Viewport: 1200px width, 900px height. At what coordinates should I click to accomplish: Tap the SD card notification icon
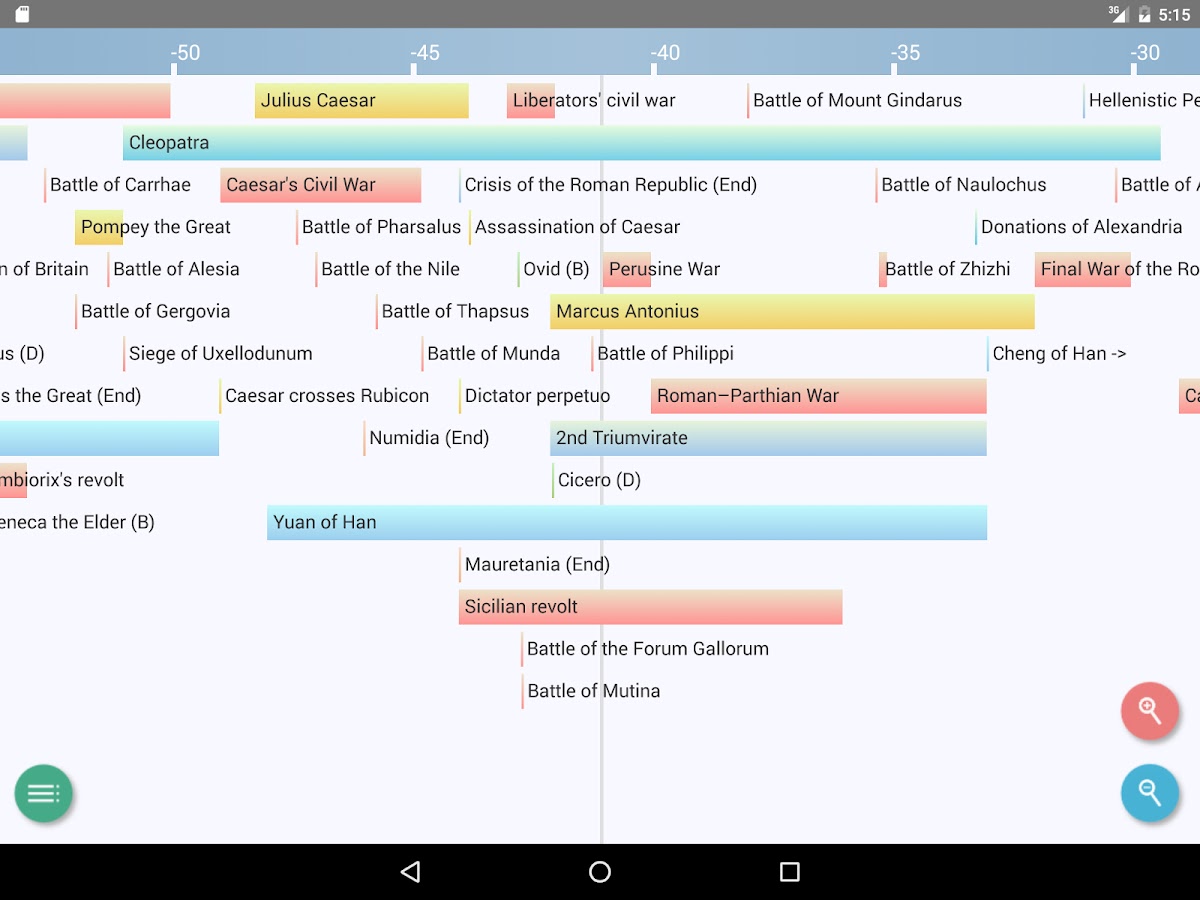(22, 14)
